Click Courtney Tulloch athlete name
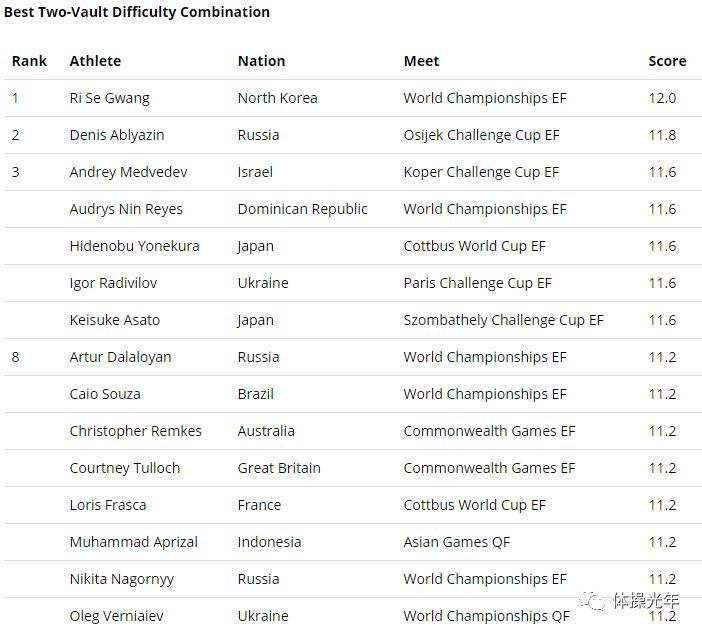 (125, 468)
